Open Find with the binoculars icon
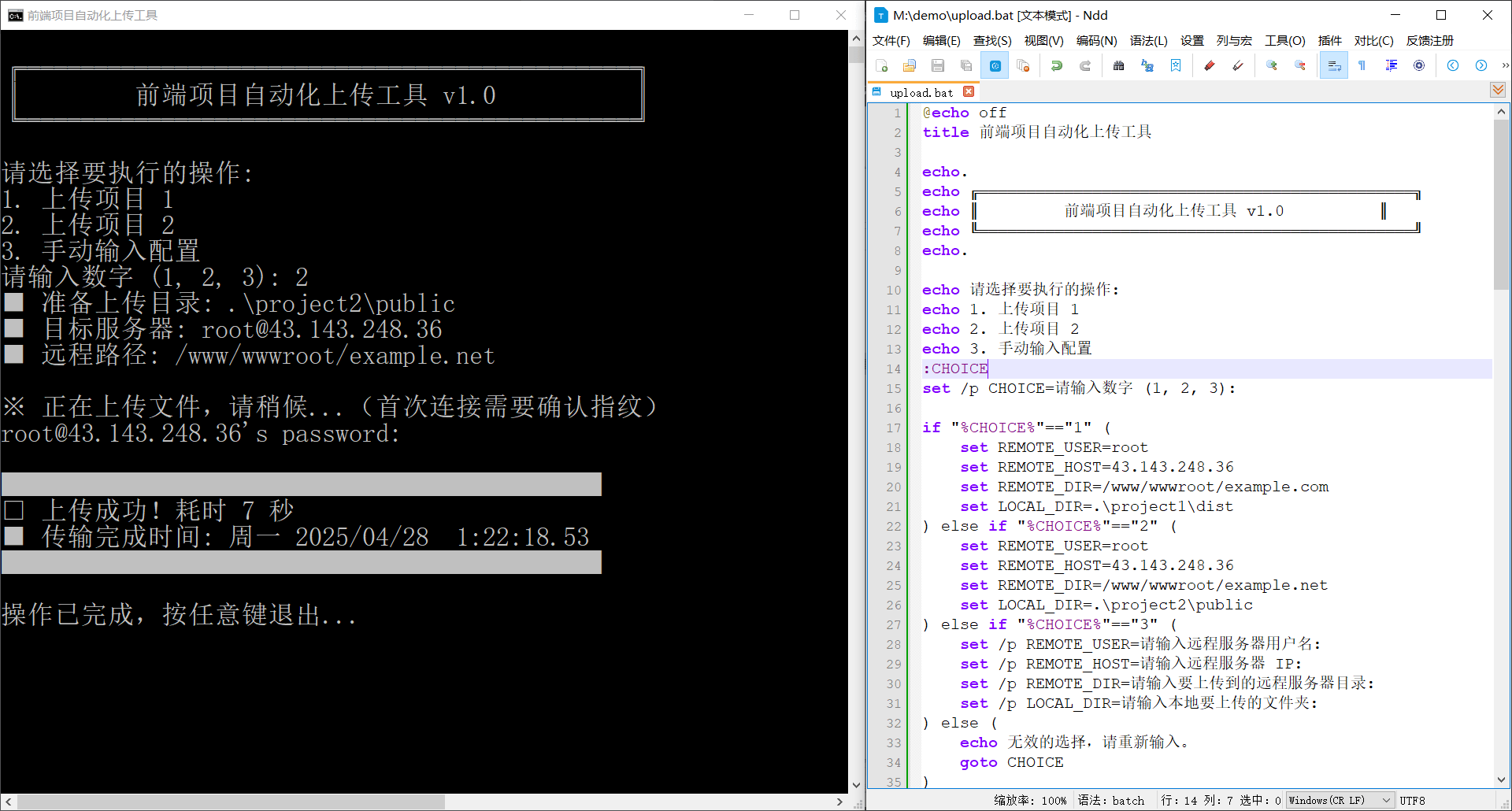 [1117, 65]
